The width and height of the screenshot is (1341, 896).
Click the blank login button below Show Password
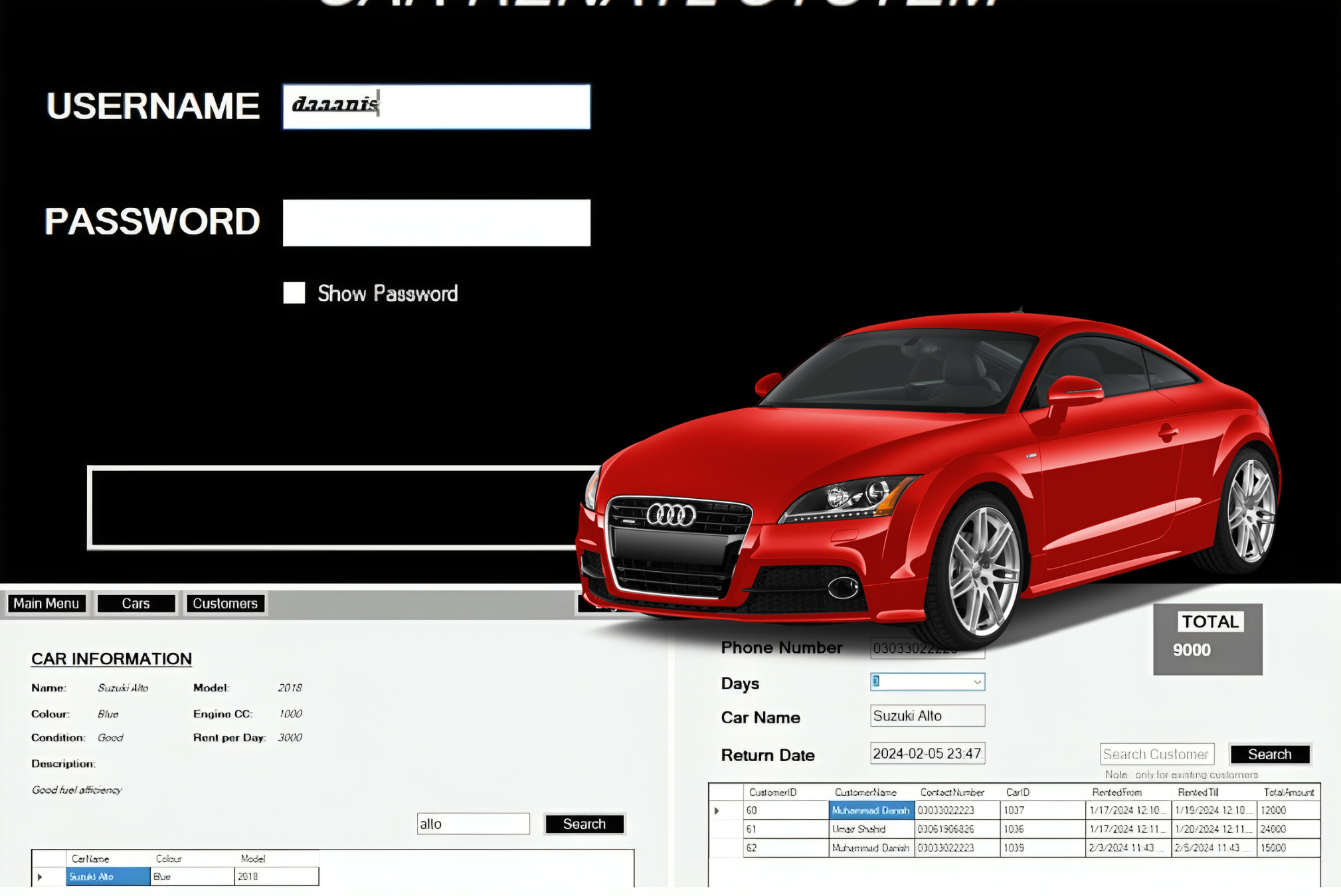(332, 508)
